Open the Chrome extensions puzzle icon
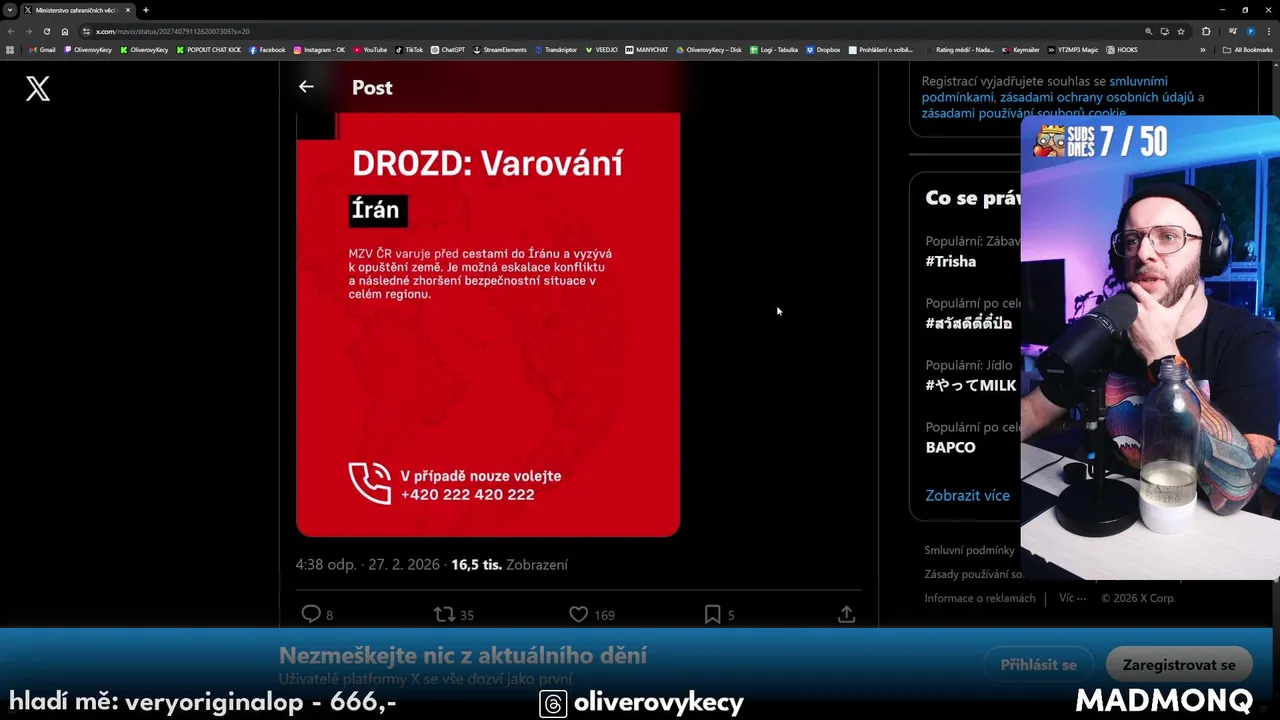Image resolution: width=1280 pixels, height=720 pixels. 1206,31
